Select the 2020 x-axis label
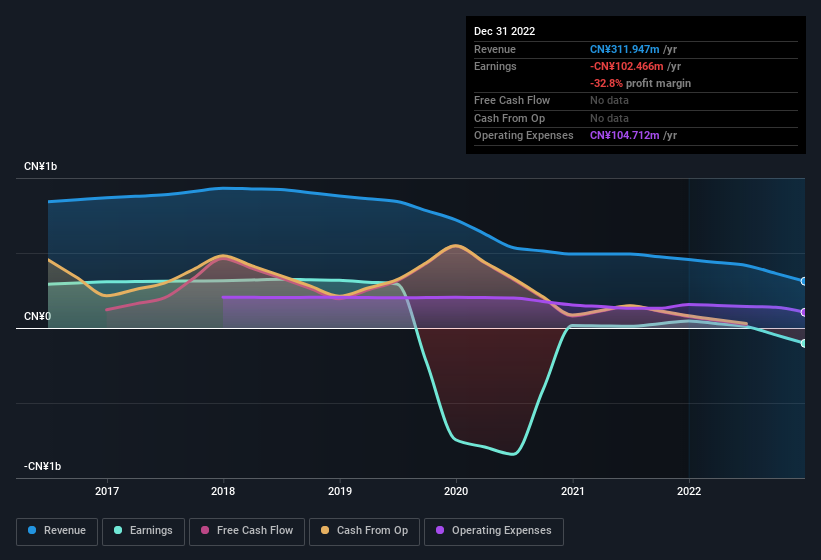 point(456,491)
